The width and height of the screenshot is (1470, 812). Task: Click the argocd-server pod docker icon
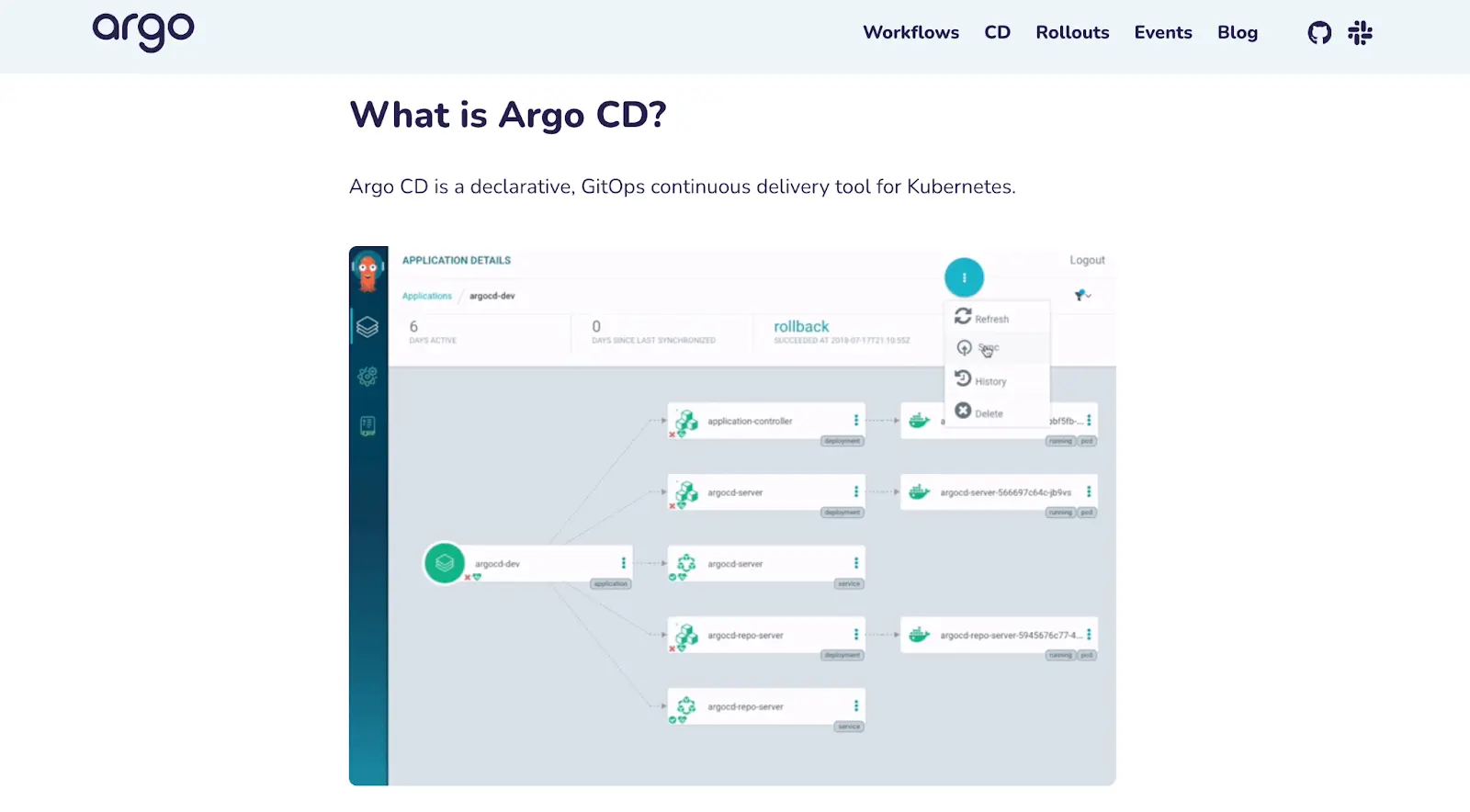click(919, 492)
